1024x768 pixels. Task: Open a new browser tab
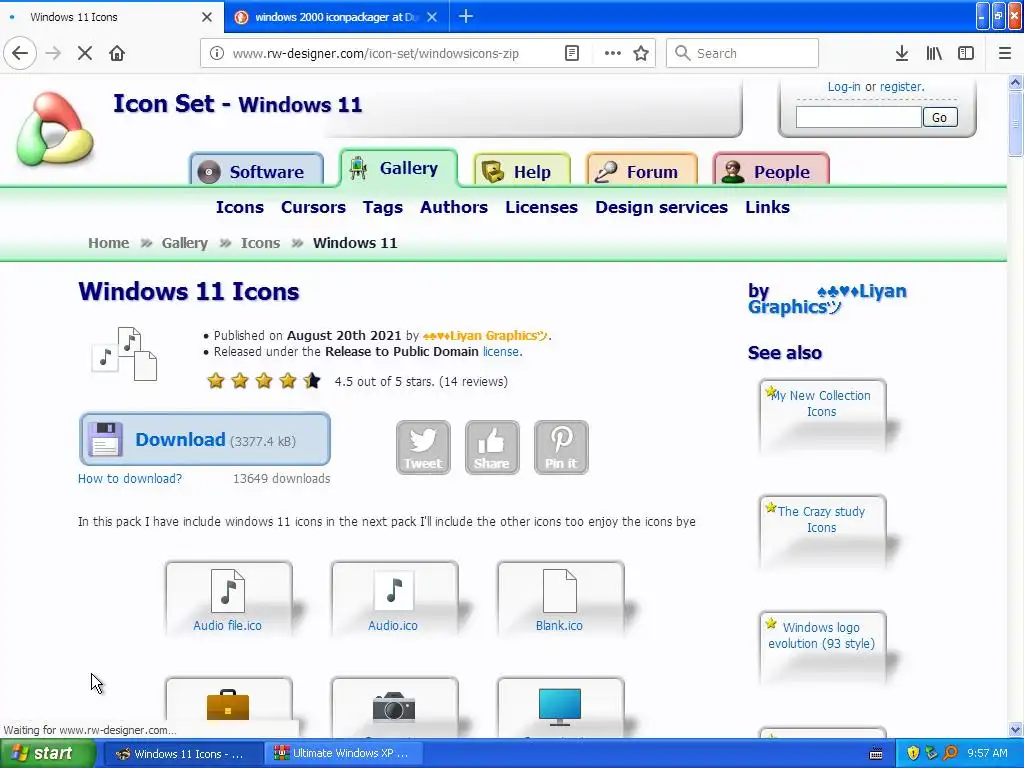466,16
